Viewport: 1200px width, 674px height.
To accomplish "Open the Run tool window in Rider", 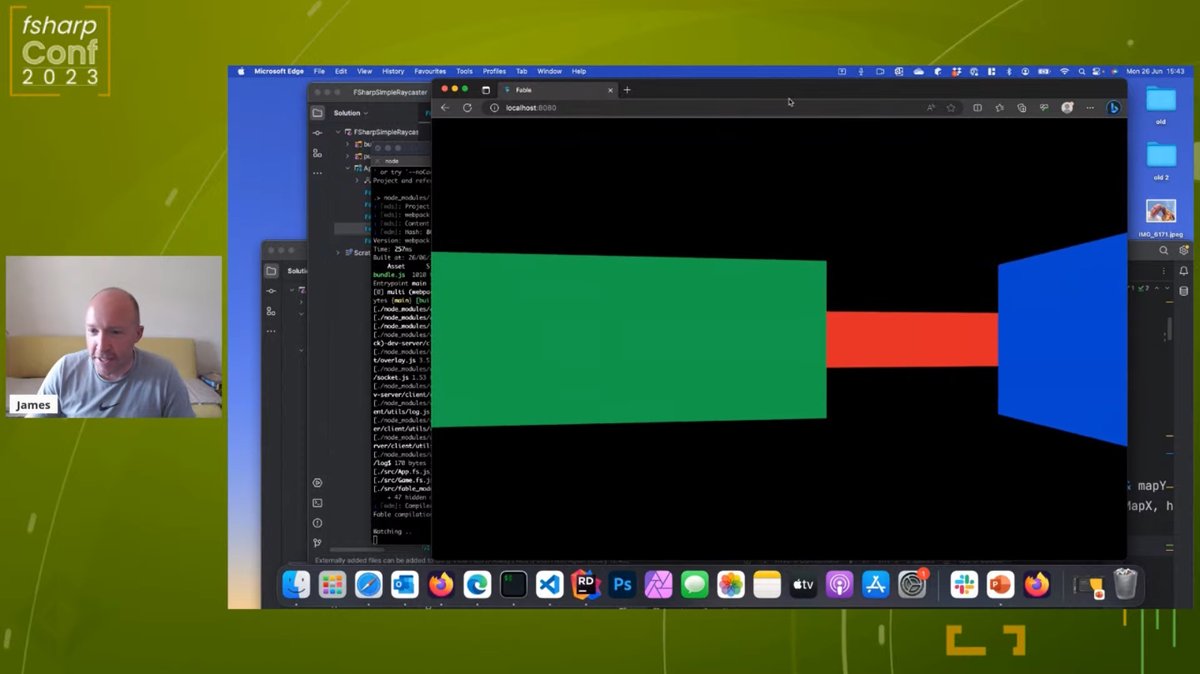I will point(317,482).
